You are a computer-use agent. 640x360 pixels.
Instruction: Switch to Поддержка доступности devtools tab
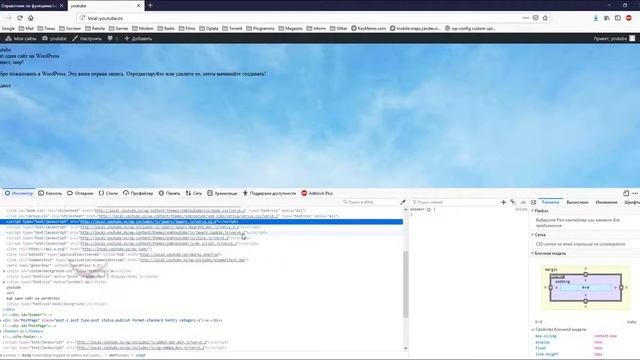pyautogui.click(x=269, y=193)
